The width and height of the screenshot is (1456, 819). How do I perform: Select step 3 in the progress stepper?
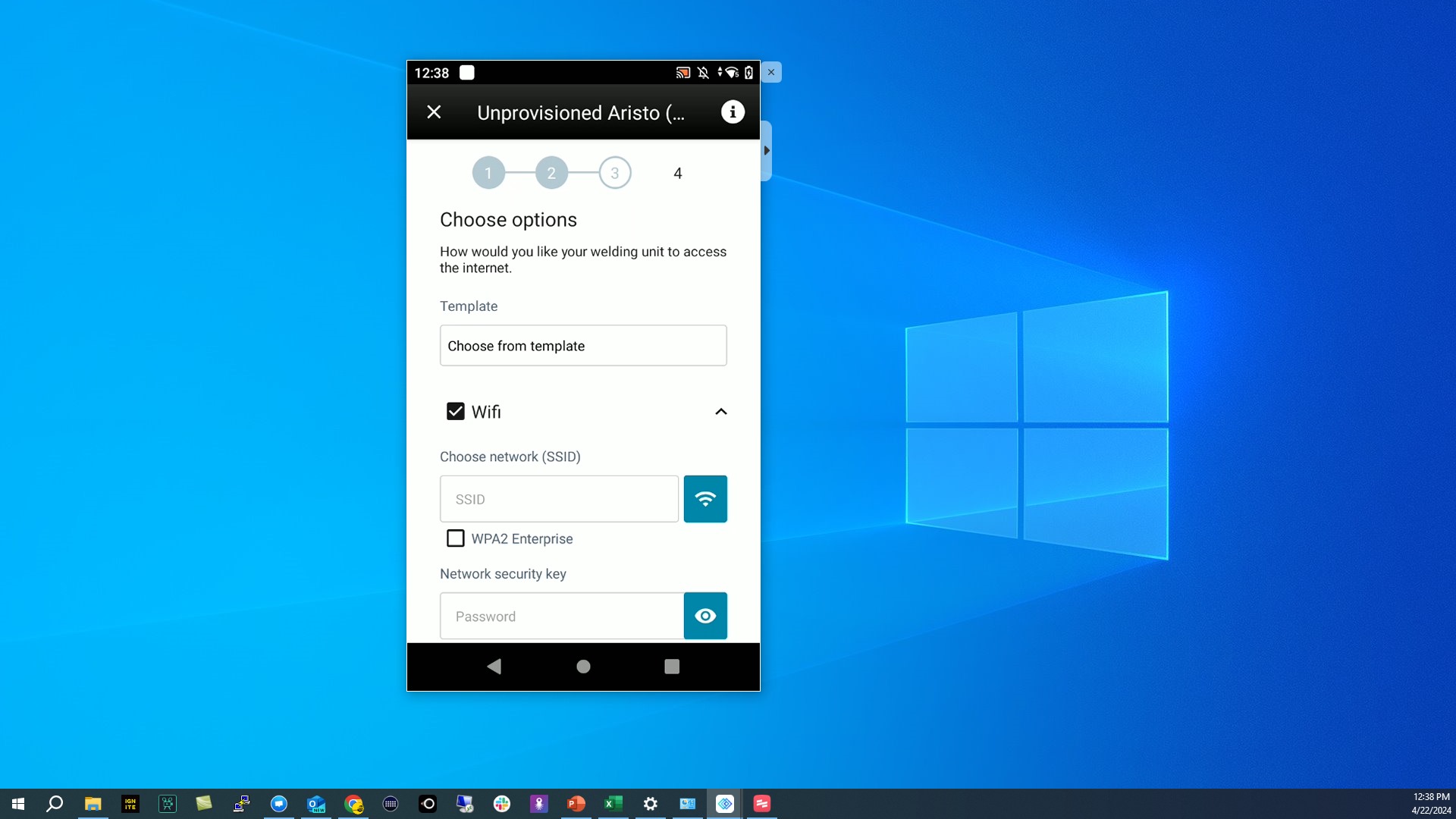point(615,173)
